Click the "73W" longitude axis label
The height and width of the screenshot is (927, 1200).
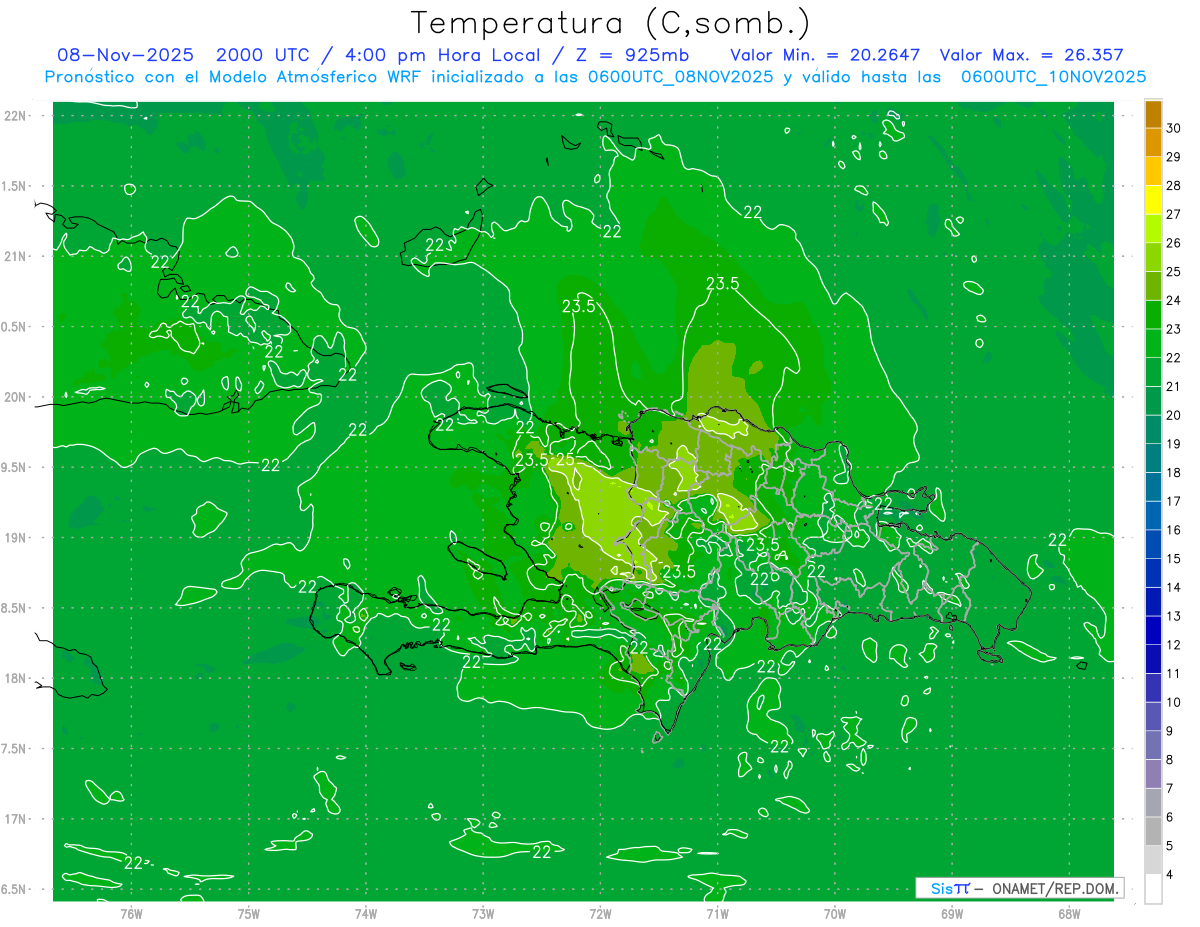coord(483,914)
